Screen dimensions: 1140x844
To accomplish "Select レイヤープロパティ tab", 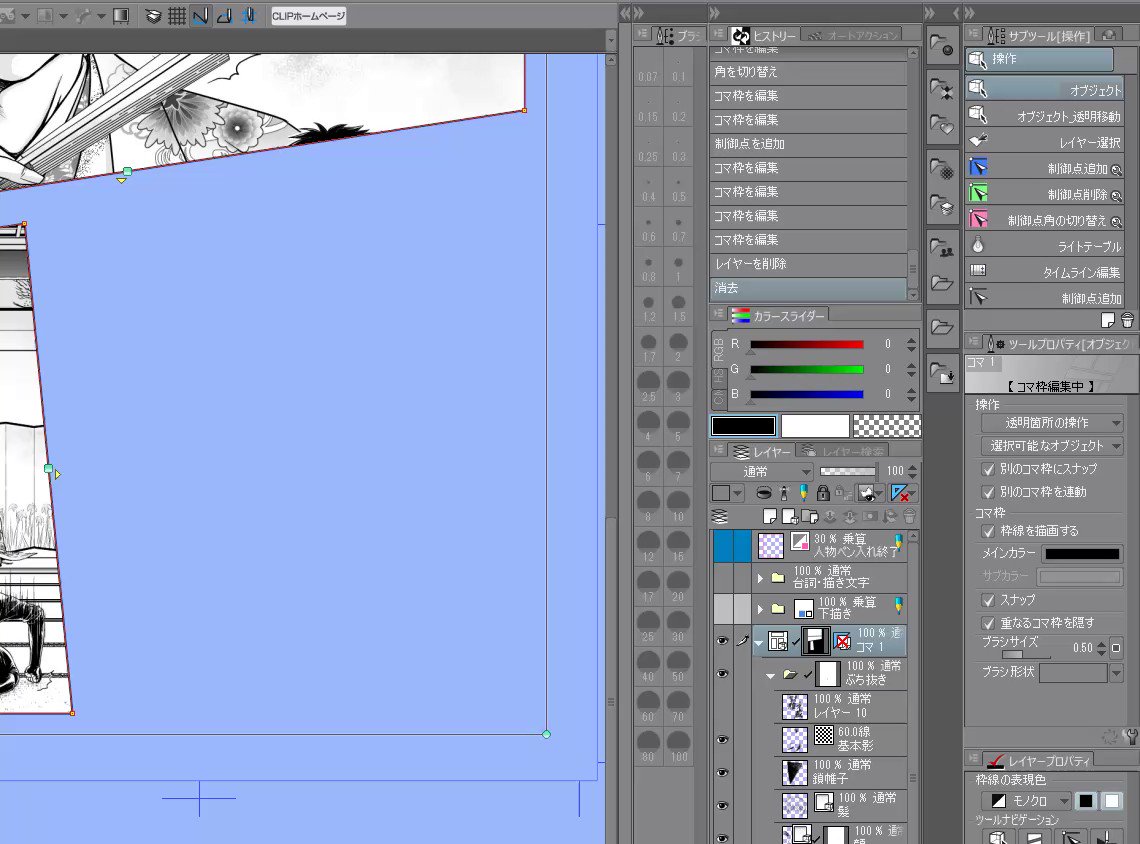I will pyautogui.click(x=1039, y=760).
